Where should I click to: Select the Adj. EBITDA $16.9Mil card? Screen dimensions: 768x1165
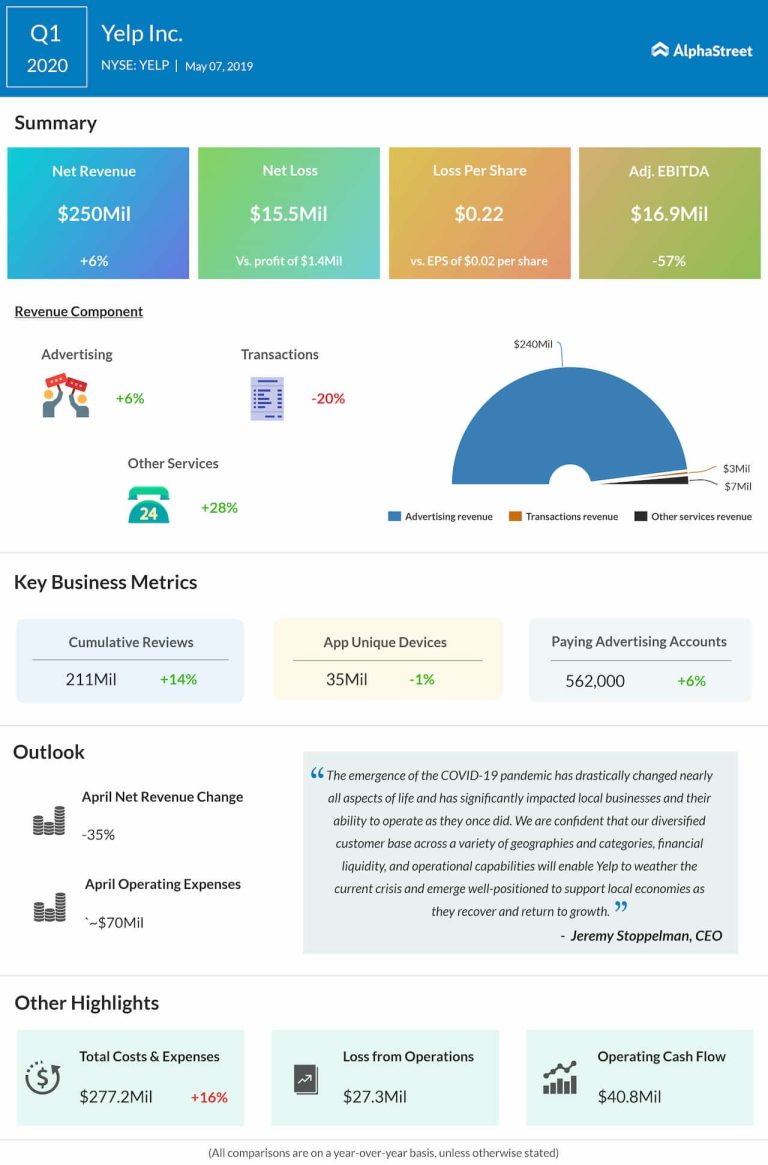pos(669,213)
